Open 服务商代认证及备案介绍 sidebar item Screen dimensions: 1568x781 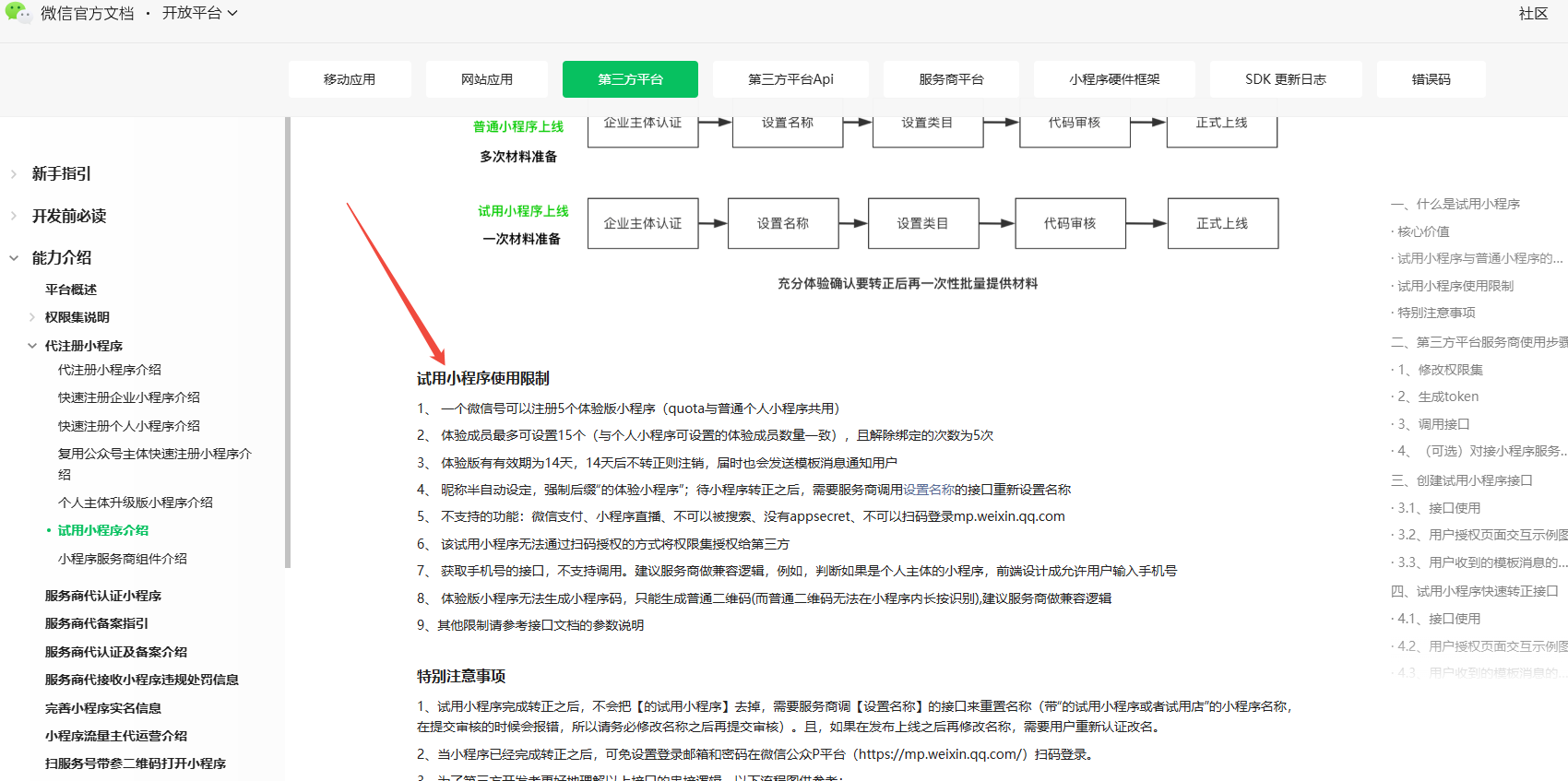[x=116, y=652]
